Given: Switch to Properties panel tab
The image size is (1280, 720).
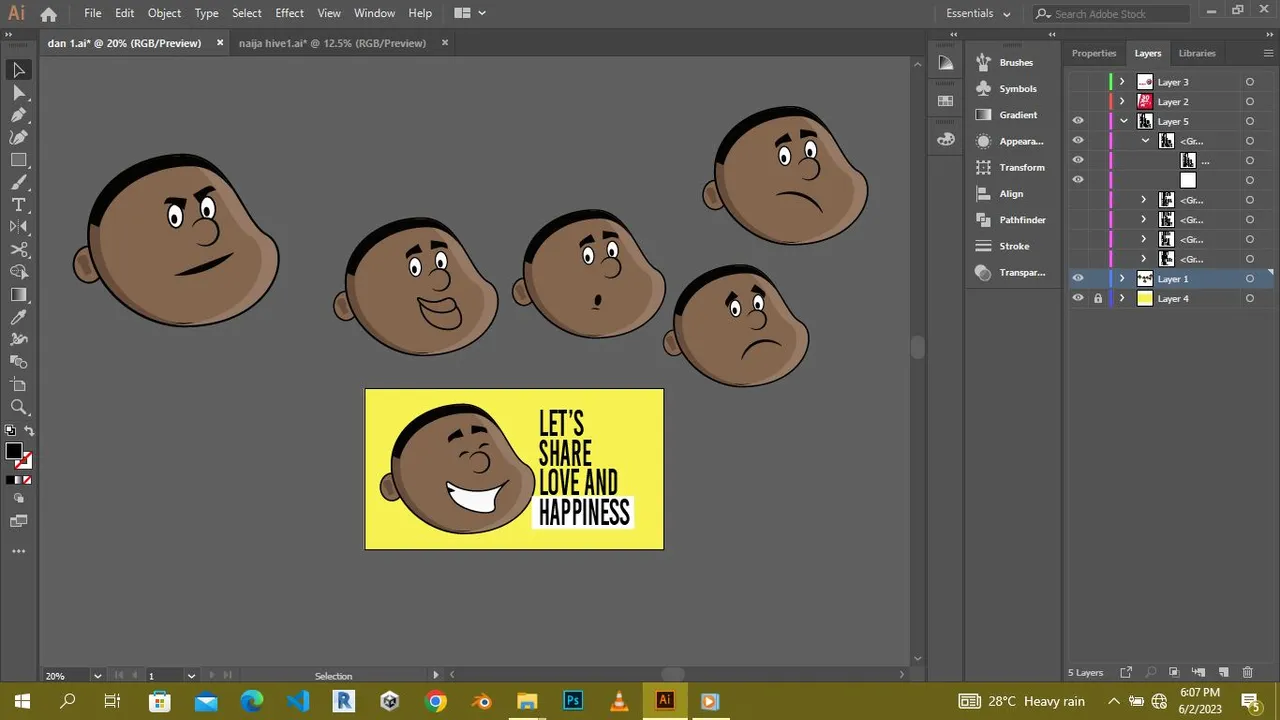Looking at the screenshot, I should tap(1094, 53).
